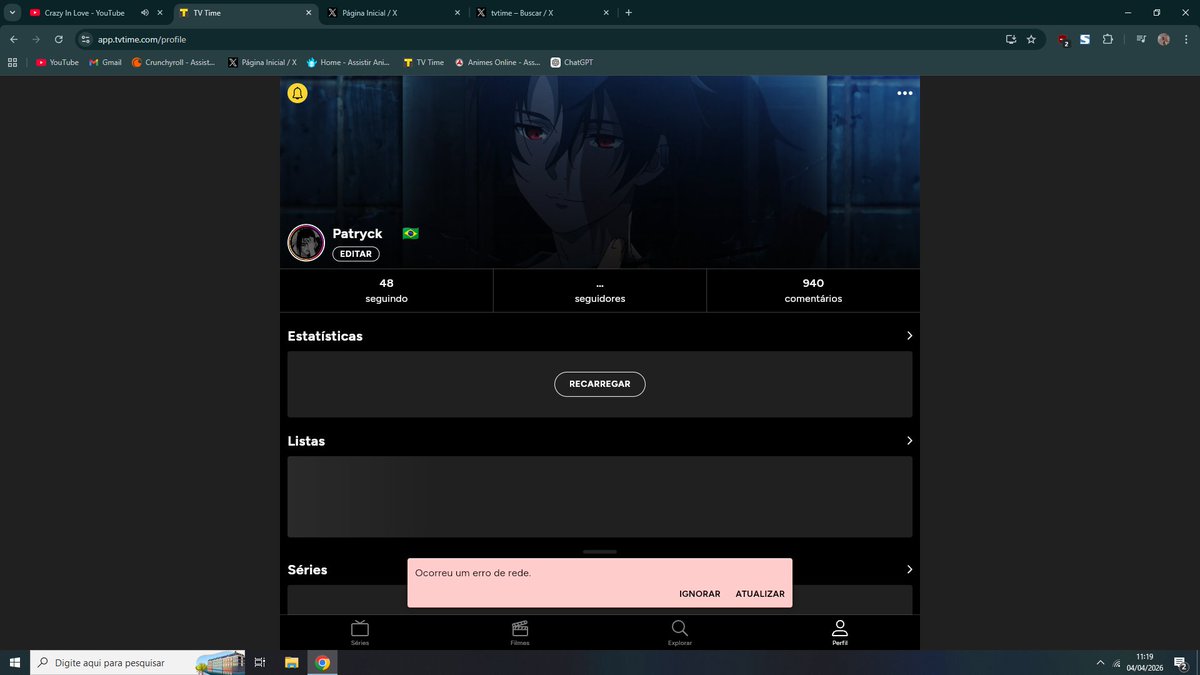Screen dimensions: 1200x675
Task: Click the site information icon in address bar
Action: (85, 39)
